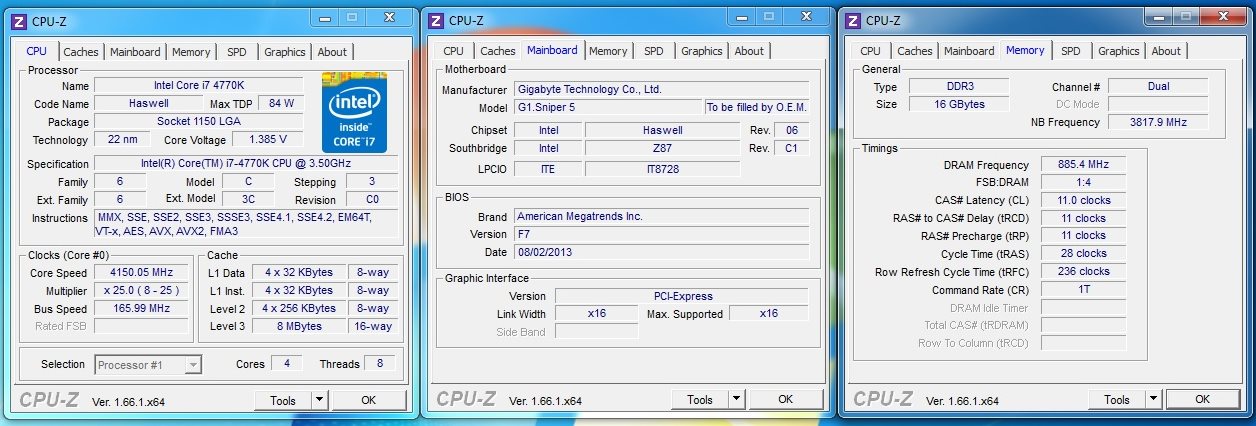Open the Caches tab in the CPU window
The width and height of the screenshot is (1256, 426).
click(x=81, y=52)
